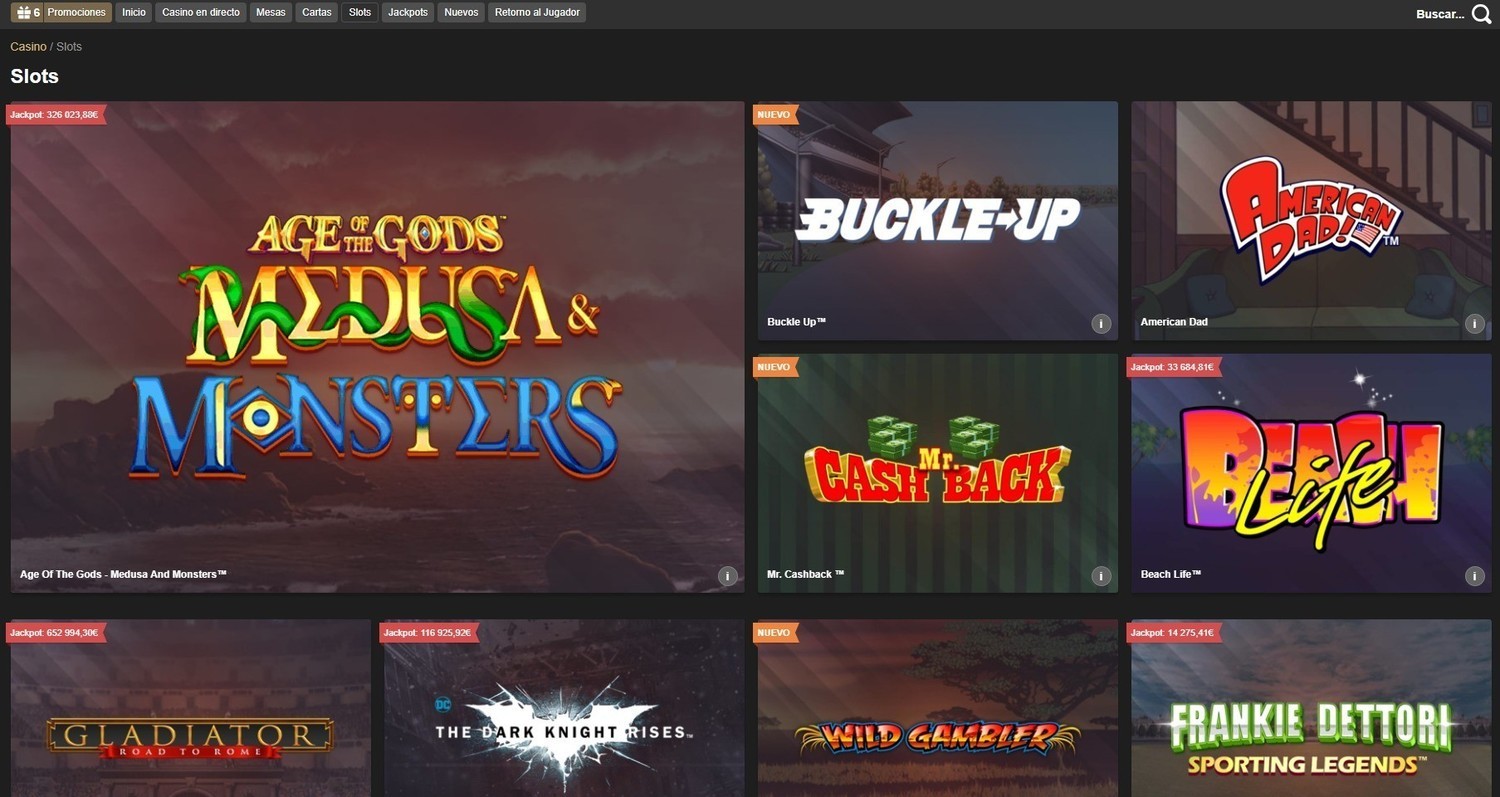Open Frankie Dettori Sporting Legends game
The width and height of the screenshot is (1500, 797).
click(x=1311, y=708)
